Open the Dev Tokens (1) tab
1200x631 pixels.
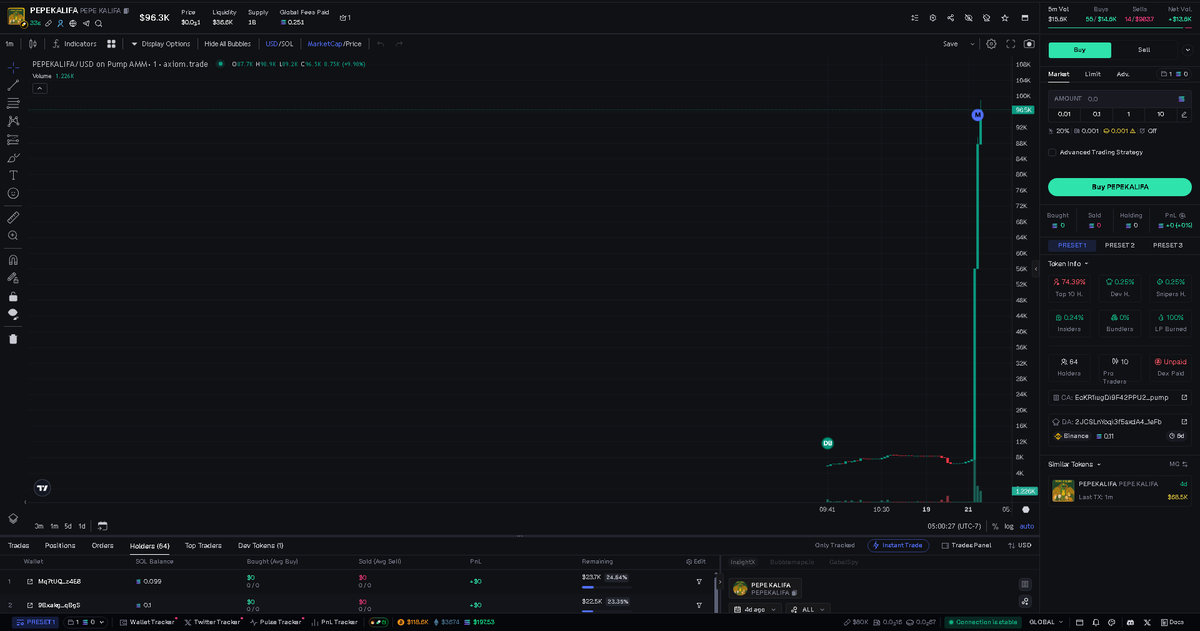261,545
